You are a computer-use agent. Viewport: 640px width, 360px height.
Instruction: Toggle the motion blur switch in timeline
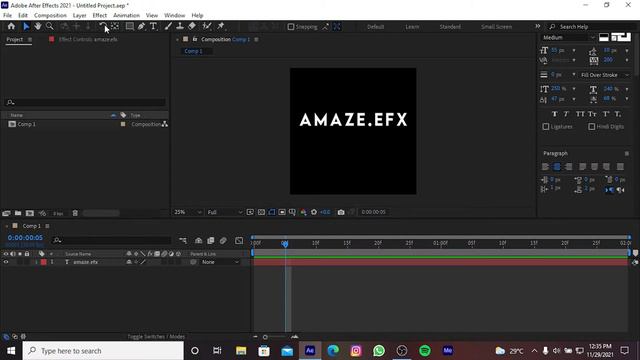pyautogui.click(x=223, y=241)
